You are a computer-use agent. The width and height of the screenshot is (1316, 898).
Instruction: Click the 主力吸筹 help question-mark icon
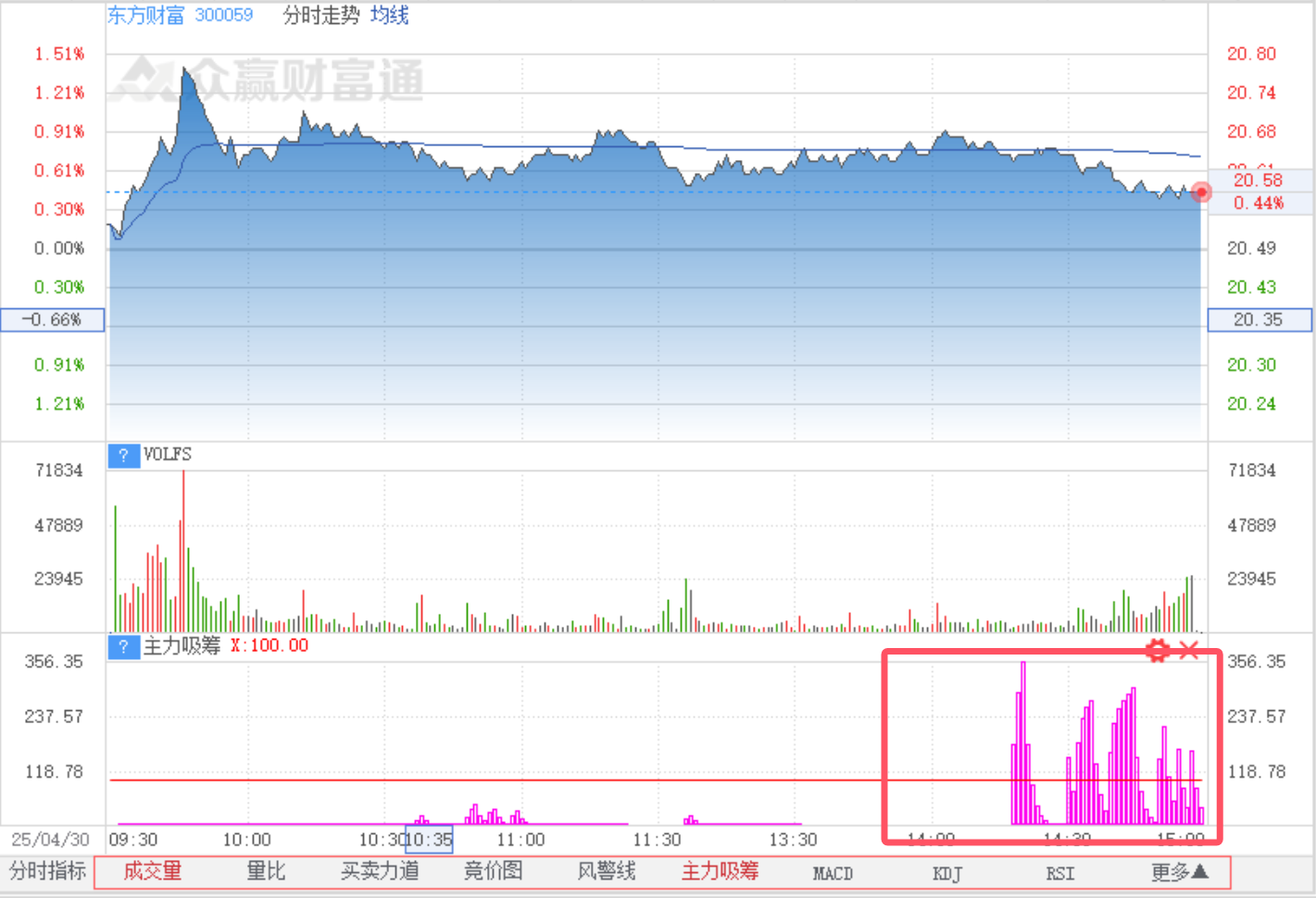[123, 646]
